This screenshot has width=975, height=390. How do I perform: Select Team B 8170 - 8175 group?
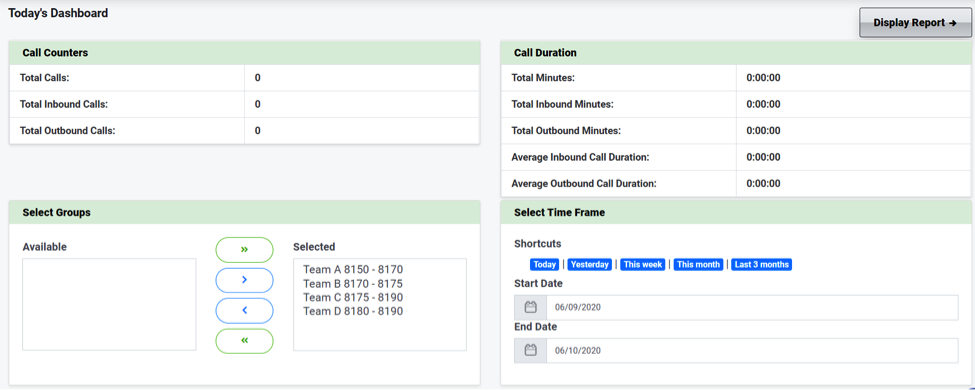coord(353,284)
